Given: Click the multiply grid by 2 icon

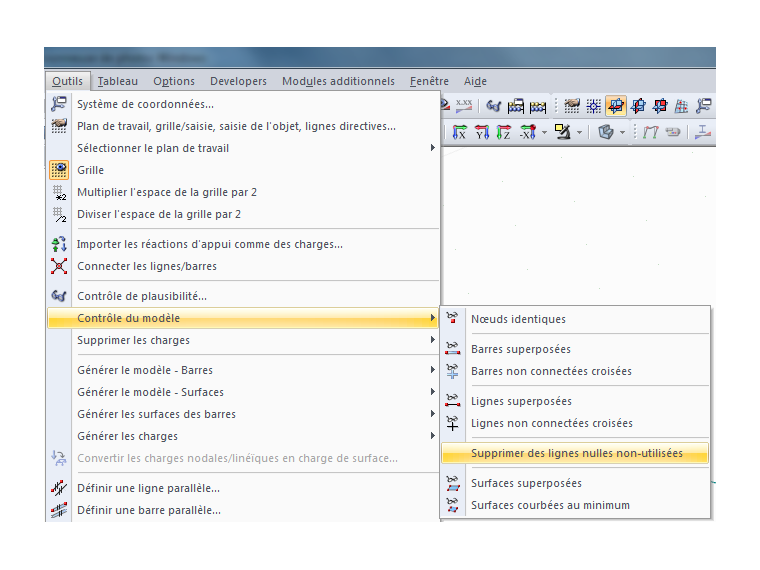Looking at the screenshot, I should (59, 192).
